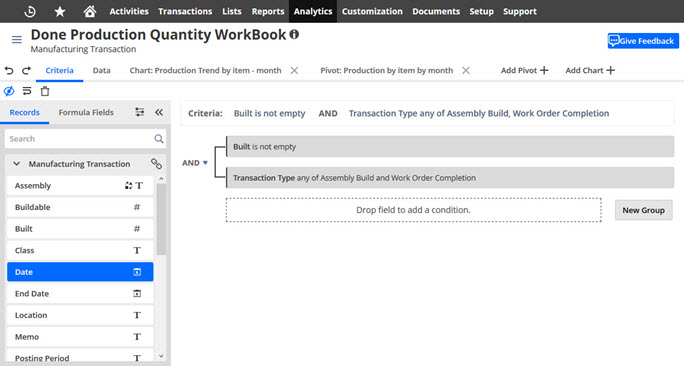
Task: Open the Activities menu
Action: [x=129, y=11]
